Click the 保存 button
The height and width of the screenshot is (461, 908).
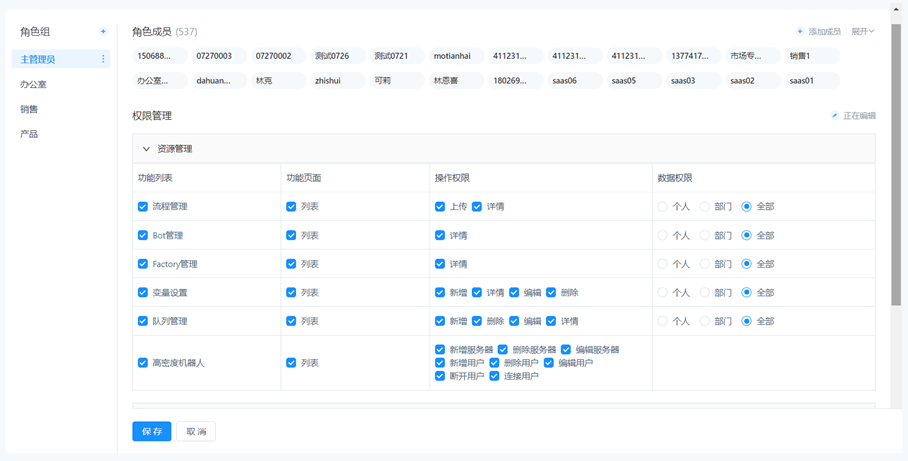pyautogui.click(x=152, y=431)
